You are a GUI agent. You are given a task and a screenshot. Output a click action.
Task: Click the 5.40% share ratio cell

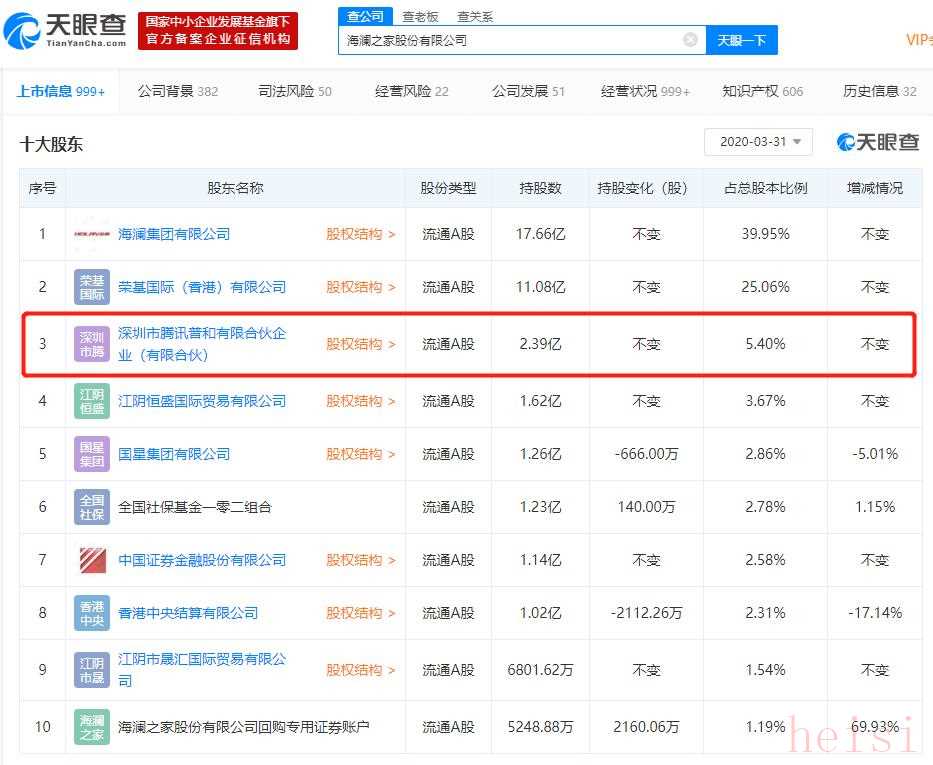(765, 344)
